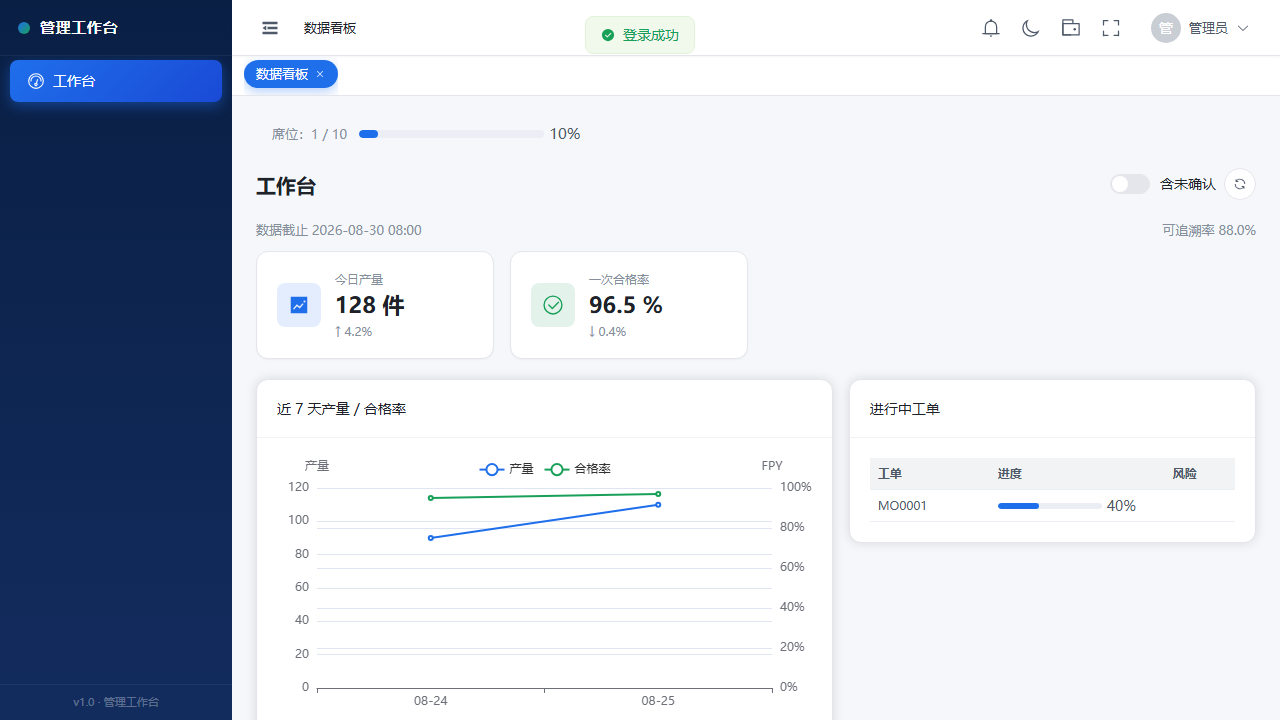Click the 管理工作台 title in sidebar

(79, 28)
